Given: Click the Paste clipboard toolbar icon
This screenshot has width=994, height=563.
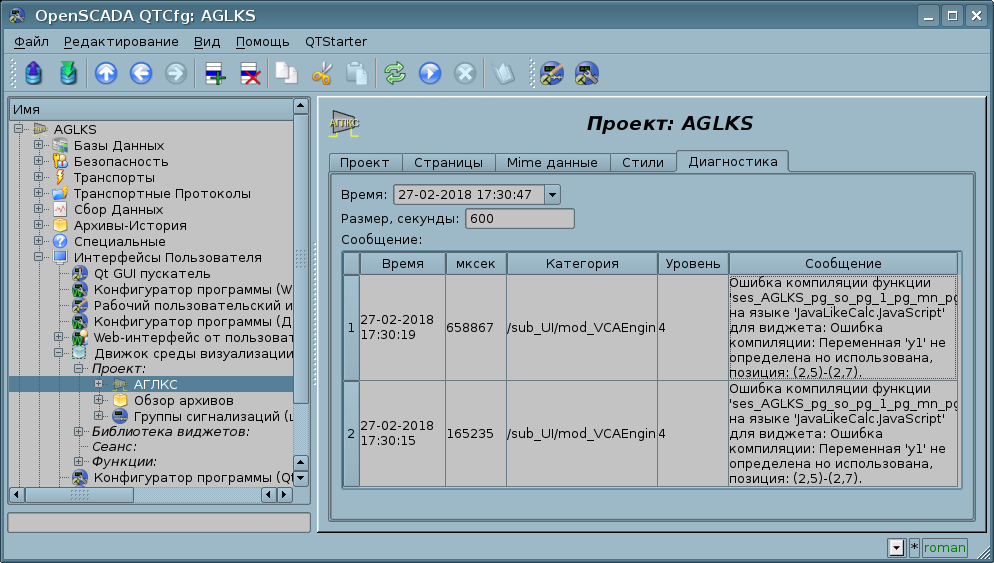Looking at the screenshot, I should 356,74.
